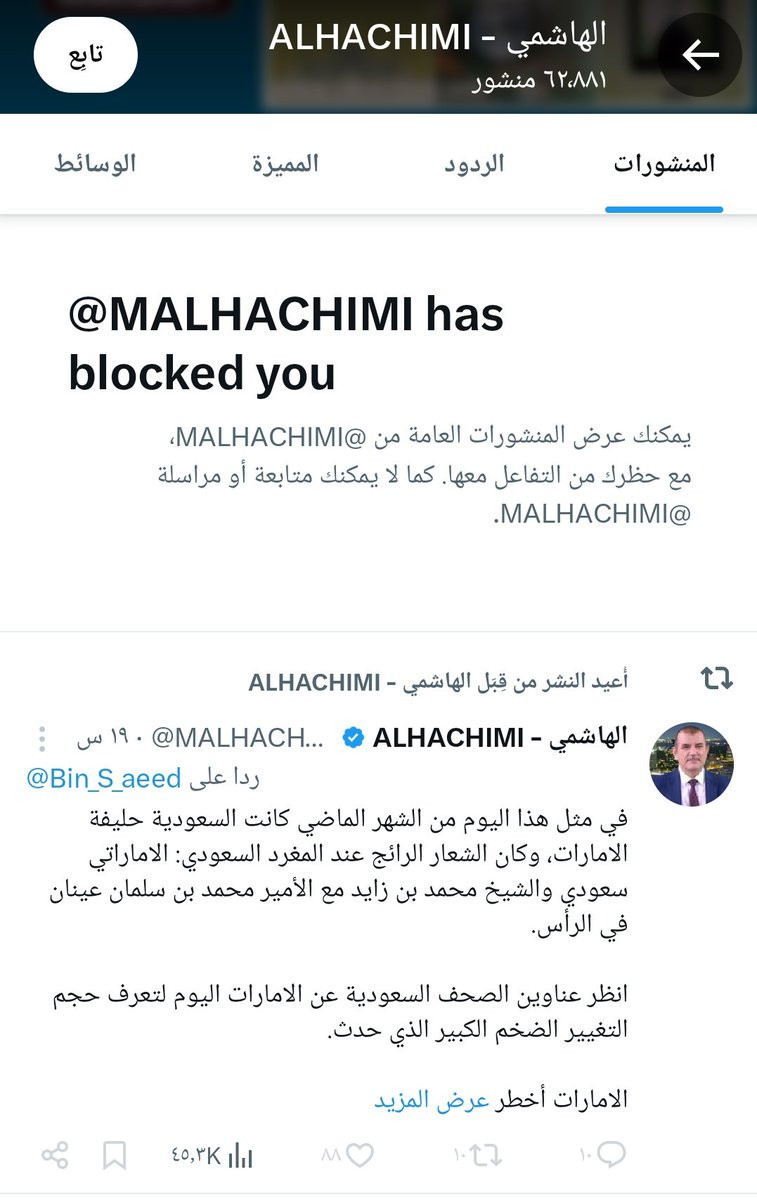The image size is (757, 1200).
Task: Tap the retweeted-by icon beside the header
Action: pyautogui.click(x=716, y=681)
